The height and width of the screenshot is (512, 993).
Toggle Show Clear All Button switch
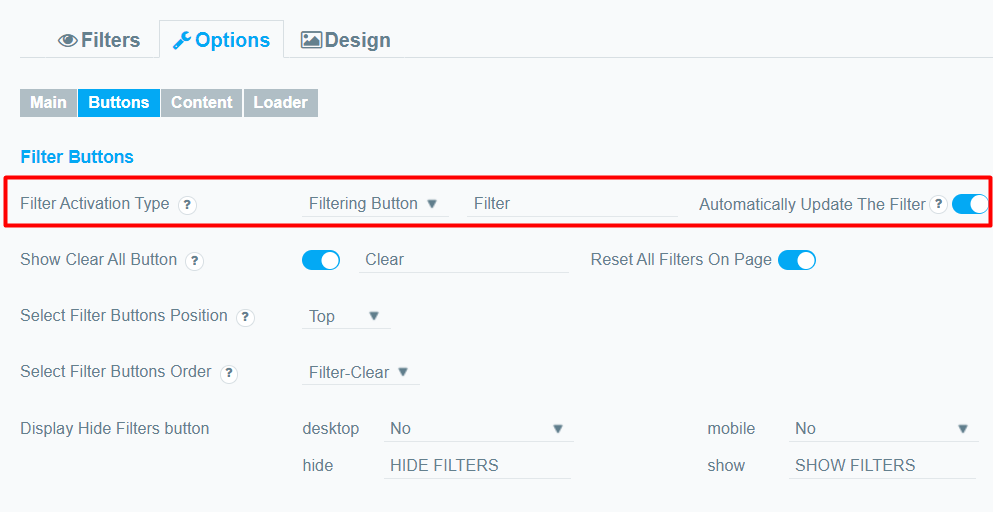coord(321,260)
